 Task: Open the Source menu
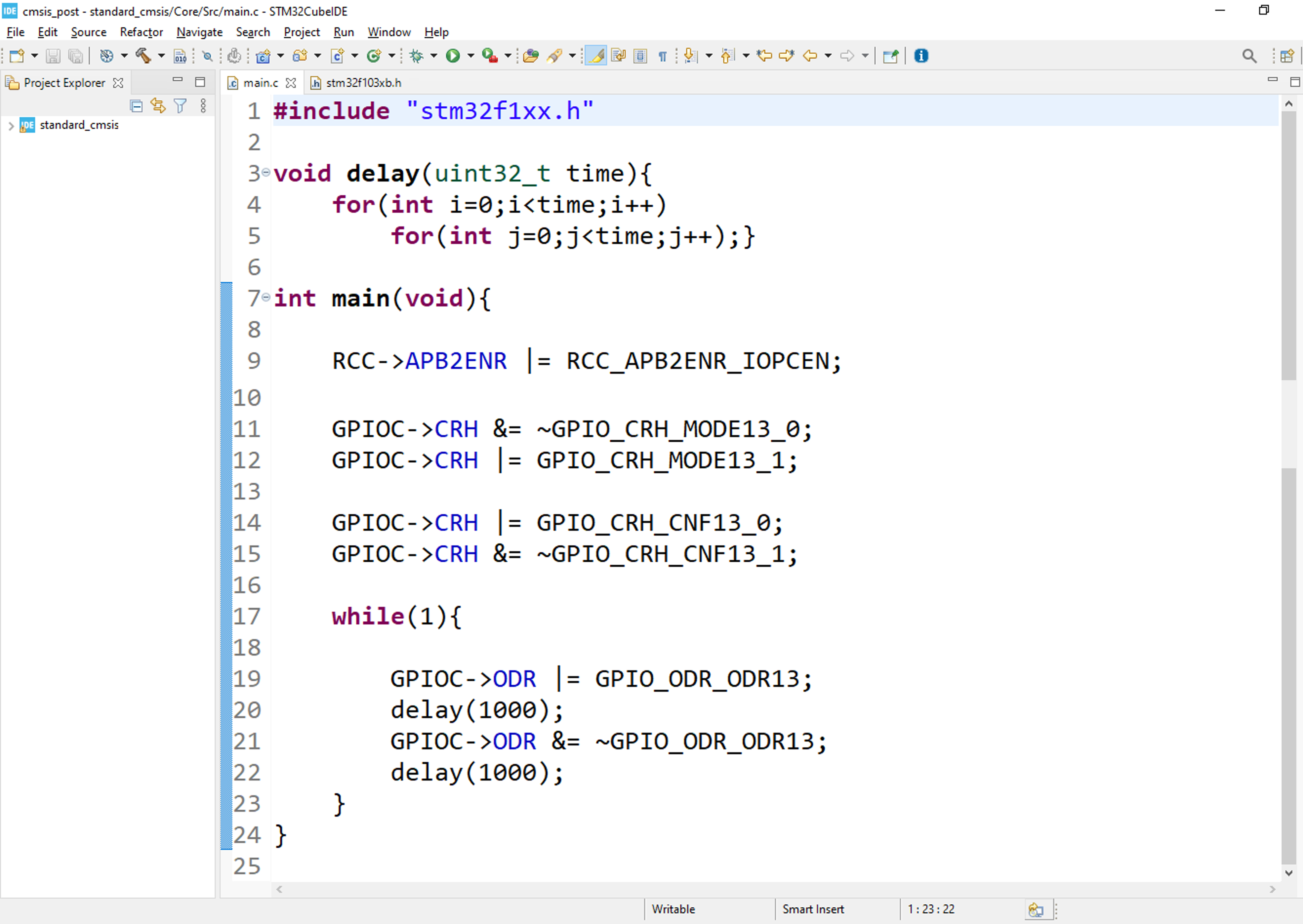click(x=89, y=32)
